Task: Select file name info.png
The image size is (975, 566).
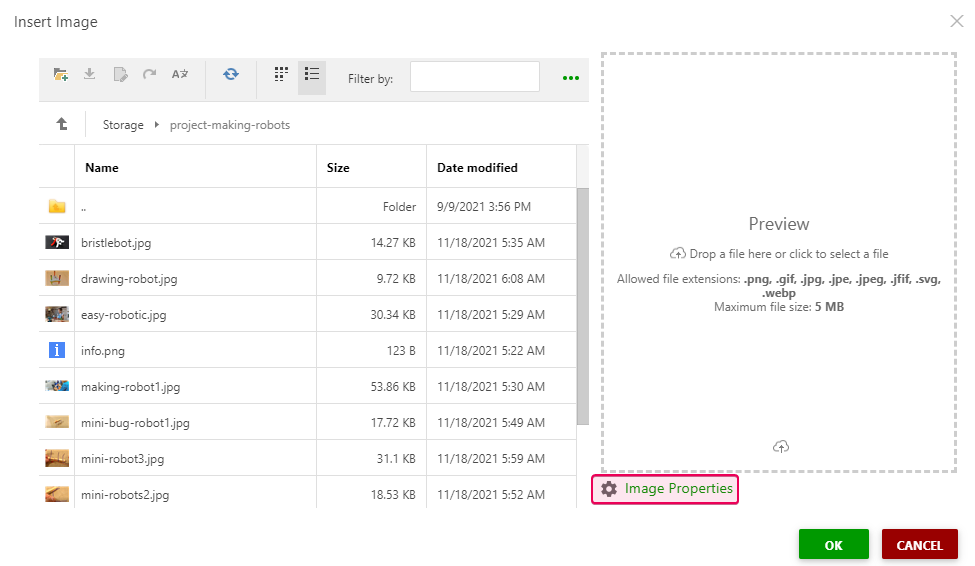Action: (103, 351)
